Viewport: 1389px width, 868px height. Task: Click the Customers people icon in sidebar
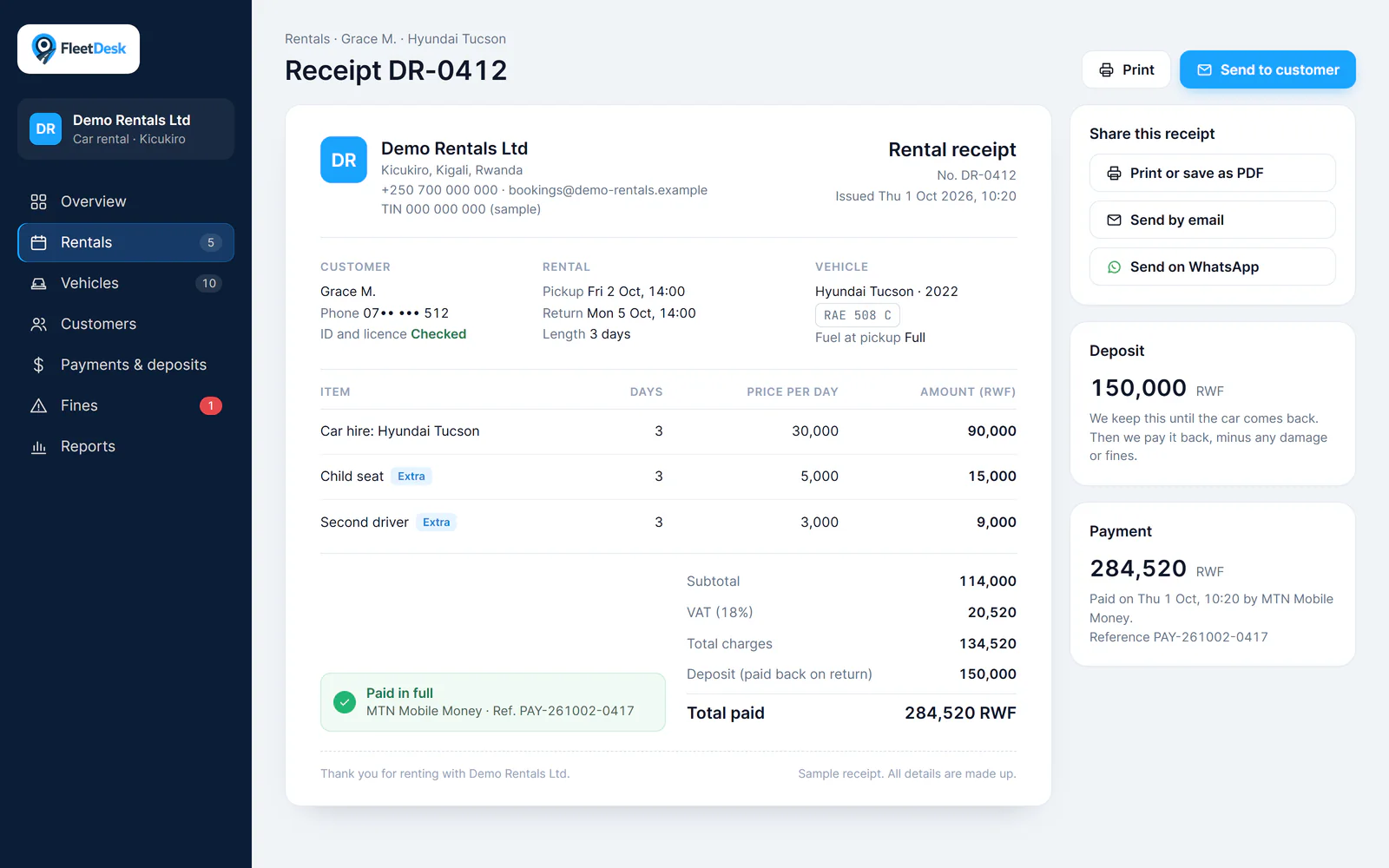(38, 324)
